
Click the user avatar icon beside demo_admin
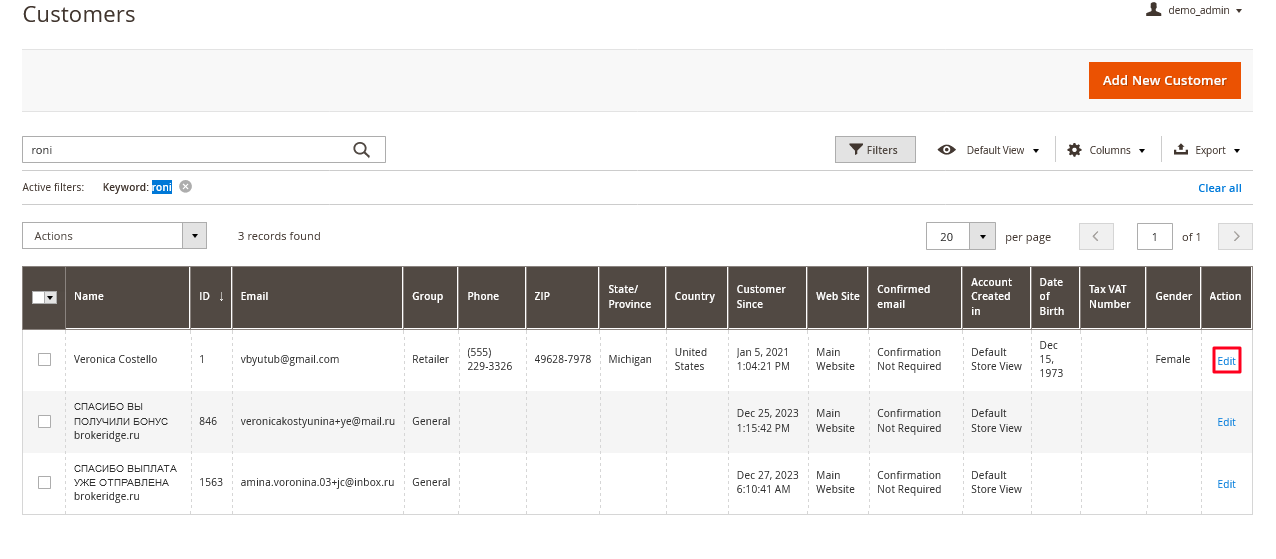coord(1153,9)
